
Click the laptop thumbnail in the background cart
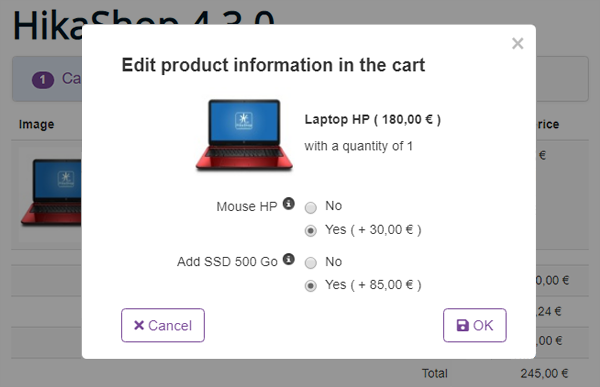coord(51,192)
